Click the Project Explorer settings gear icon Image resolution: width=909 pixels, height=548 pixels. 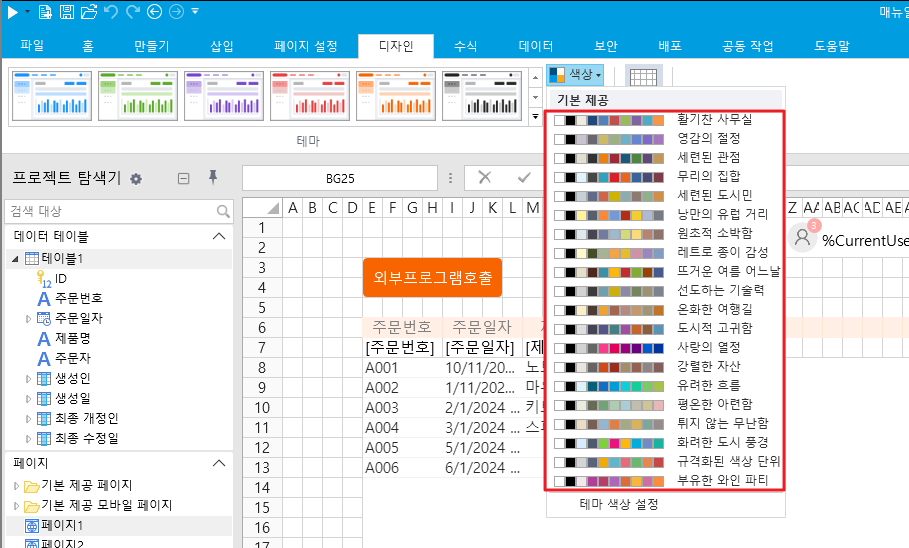click(x=136, y=179)
